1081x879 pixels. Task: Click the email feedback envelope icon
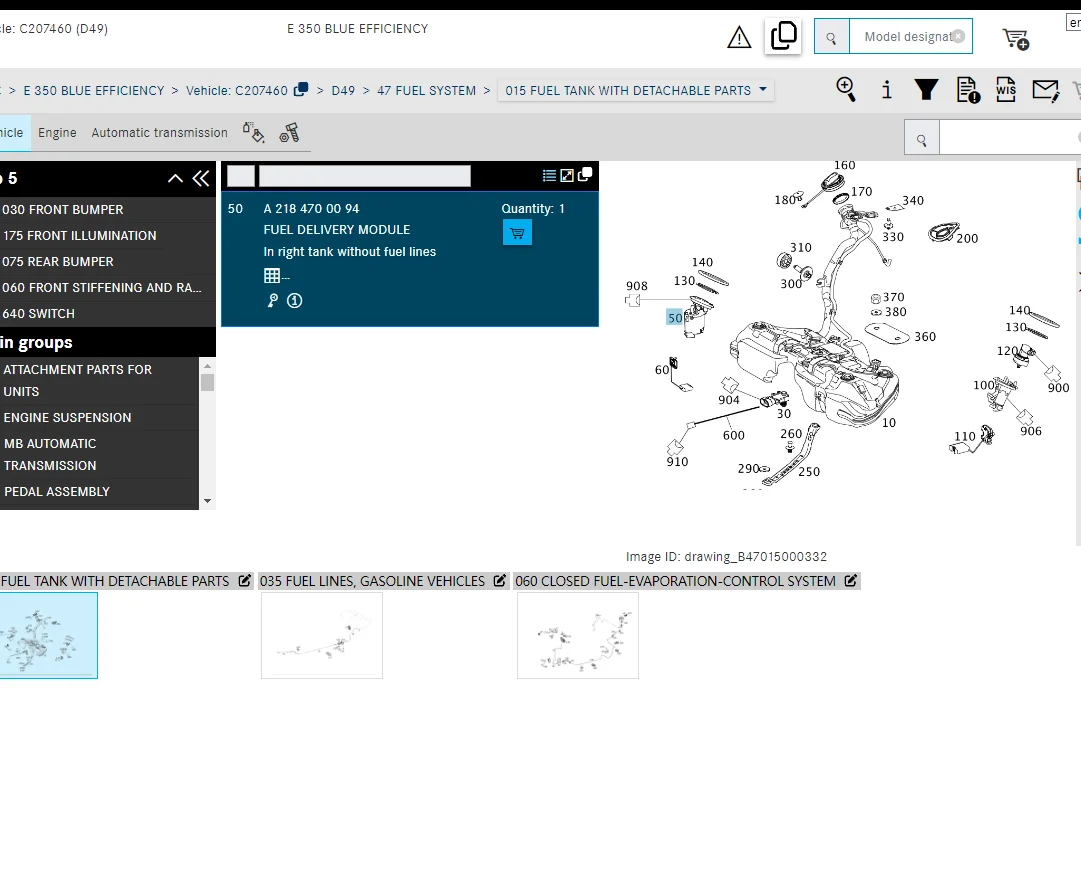(1045, 90)
